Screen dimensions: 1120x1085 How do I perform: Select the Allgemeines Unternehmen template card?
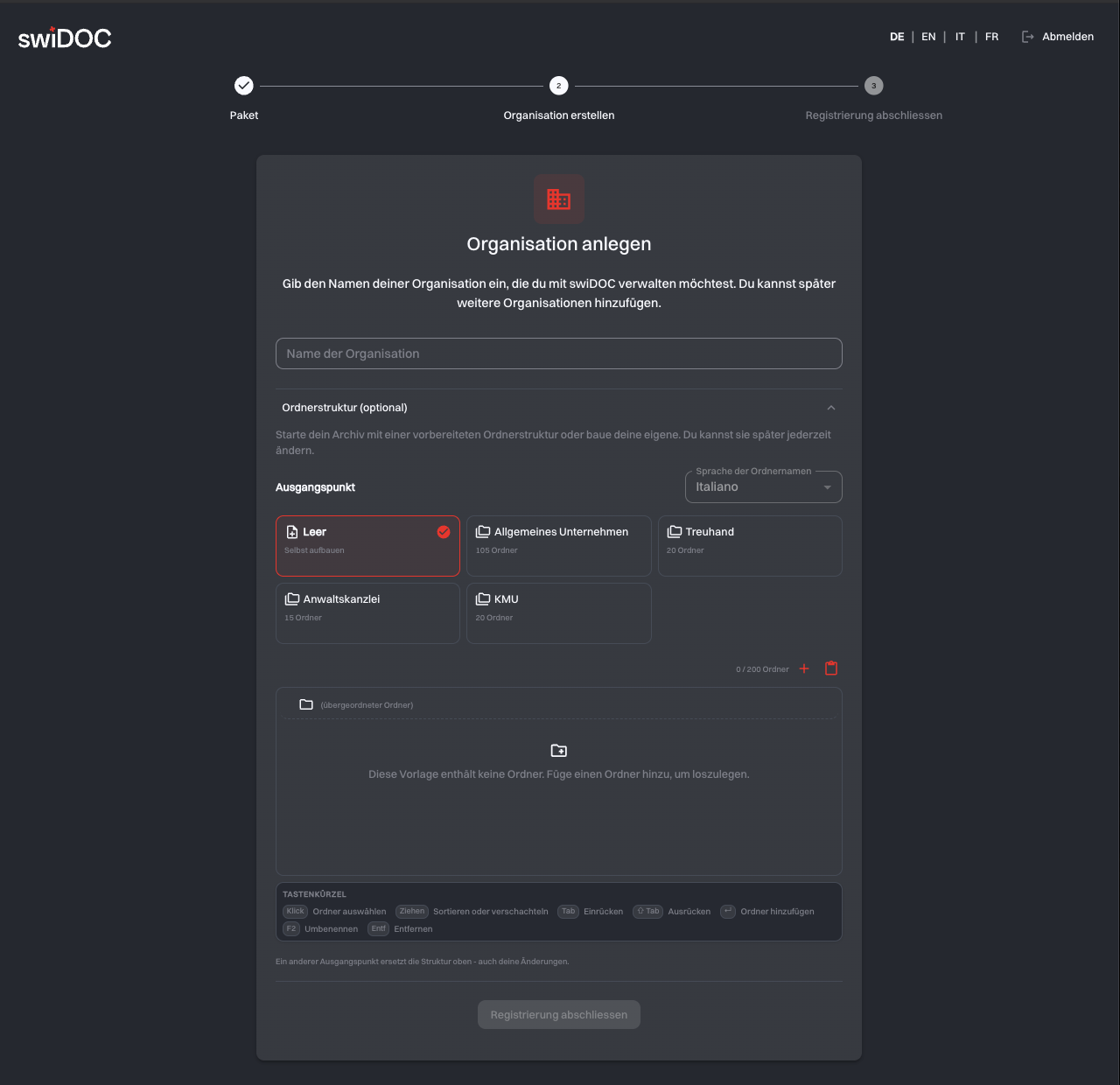pyautogui.click(x=559, y=546)
